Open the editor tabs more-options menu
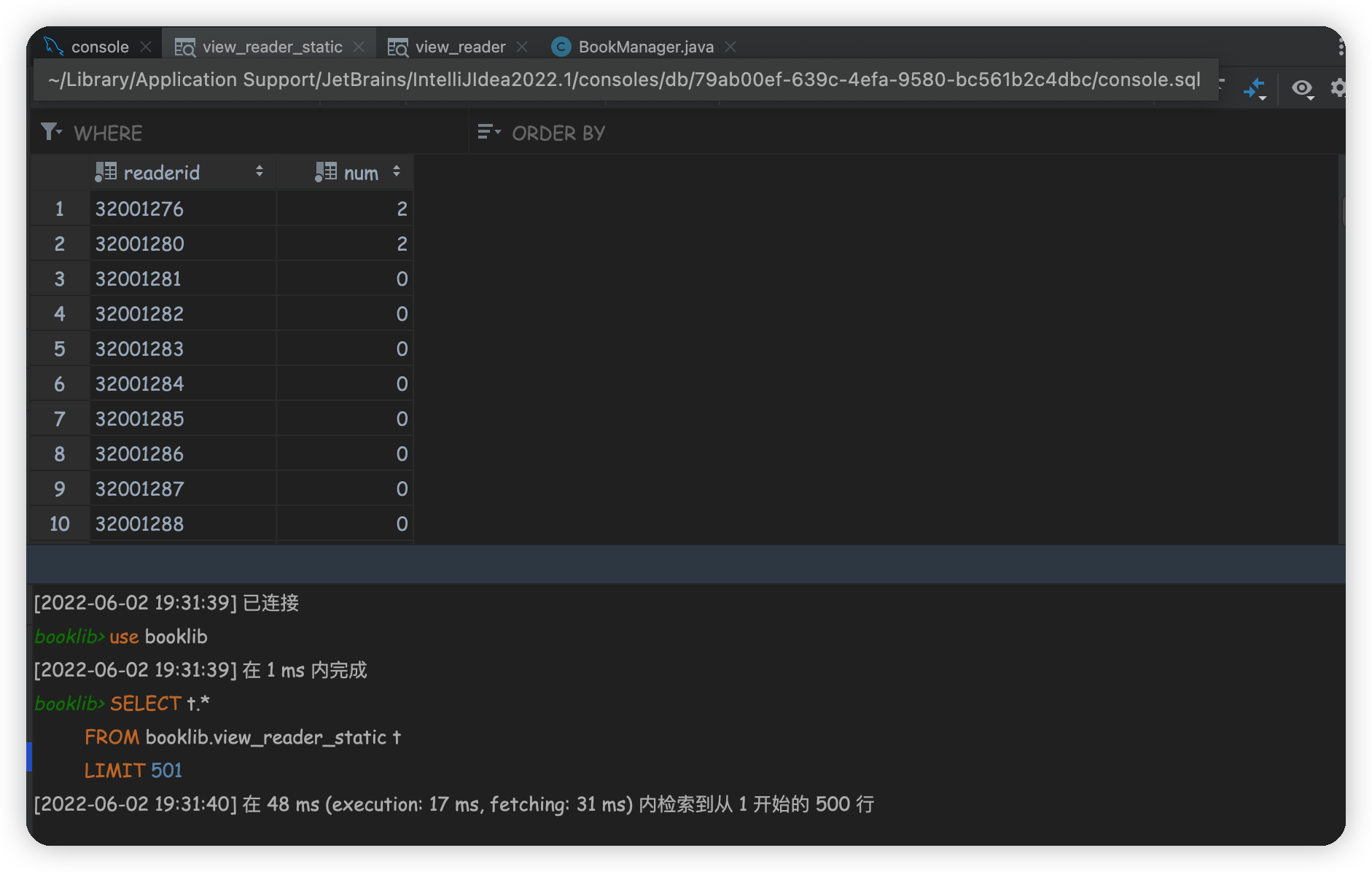Screen dimensions: 1372x872 [x=1340, y=47]
